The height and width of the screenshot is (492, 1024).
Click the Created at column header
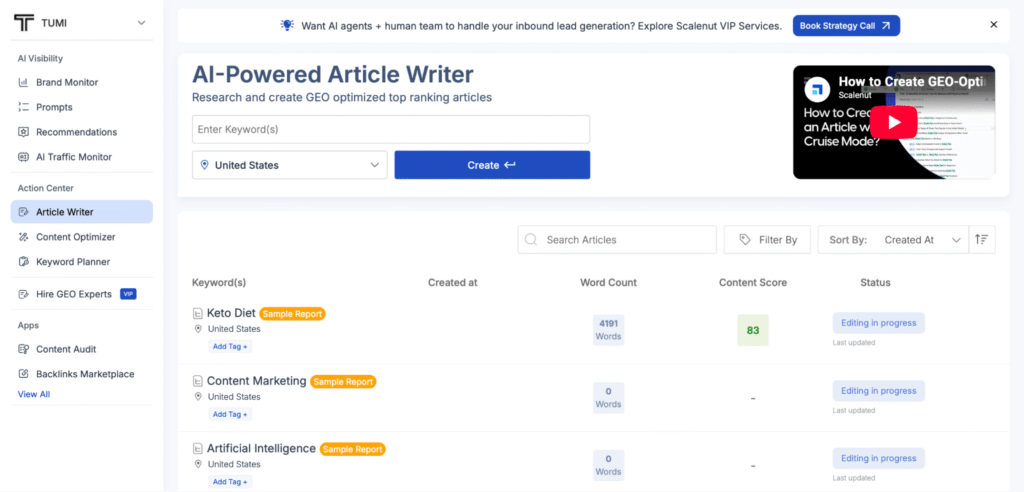click(x=453, y=282)
